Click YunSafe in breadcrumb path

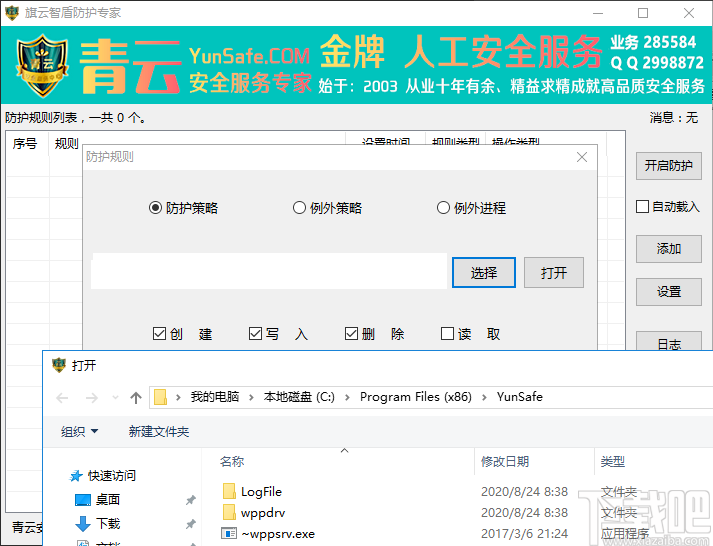[520, 397]
